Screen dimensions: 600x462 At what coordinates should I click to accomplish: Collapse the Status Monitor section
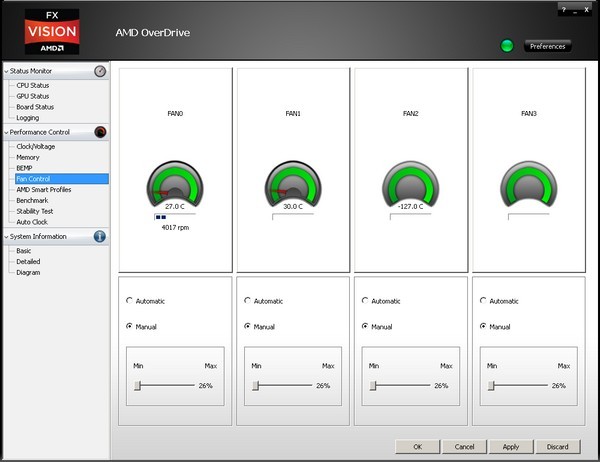pos(4,72)
